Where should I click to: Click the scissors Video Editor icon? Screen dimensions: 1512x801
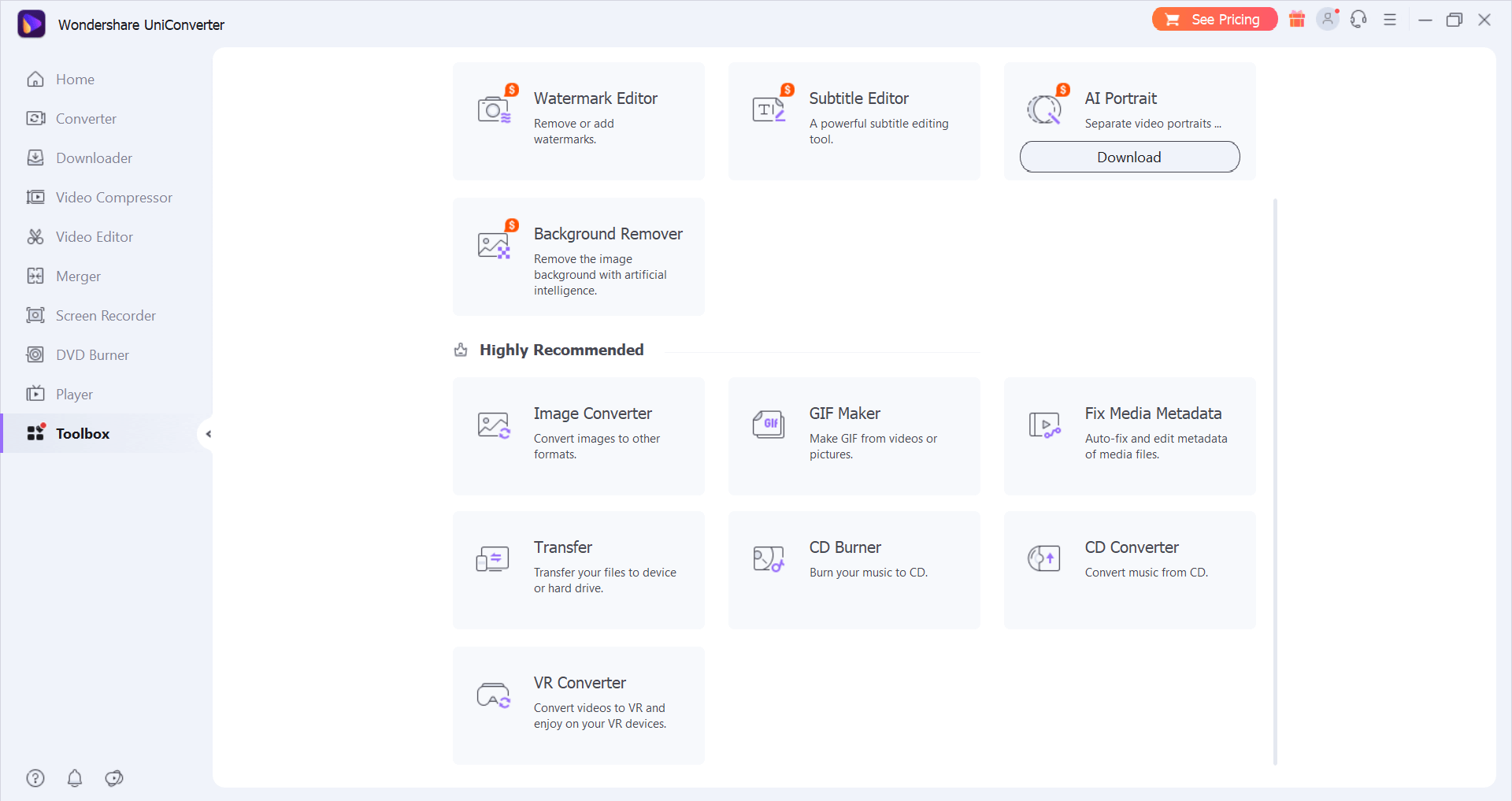click(35, 236)
